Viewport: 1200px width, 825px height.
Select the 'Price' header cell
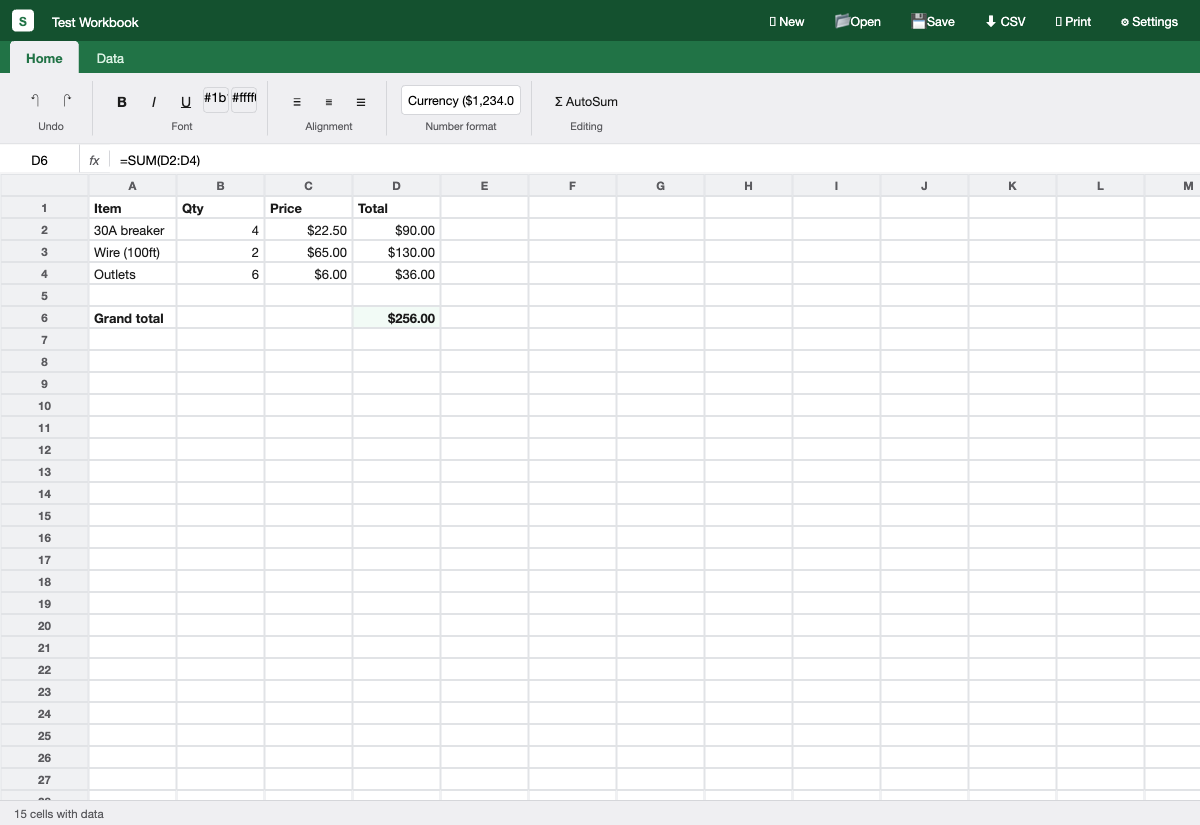point(308,208)
